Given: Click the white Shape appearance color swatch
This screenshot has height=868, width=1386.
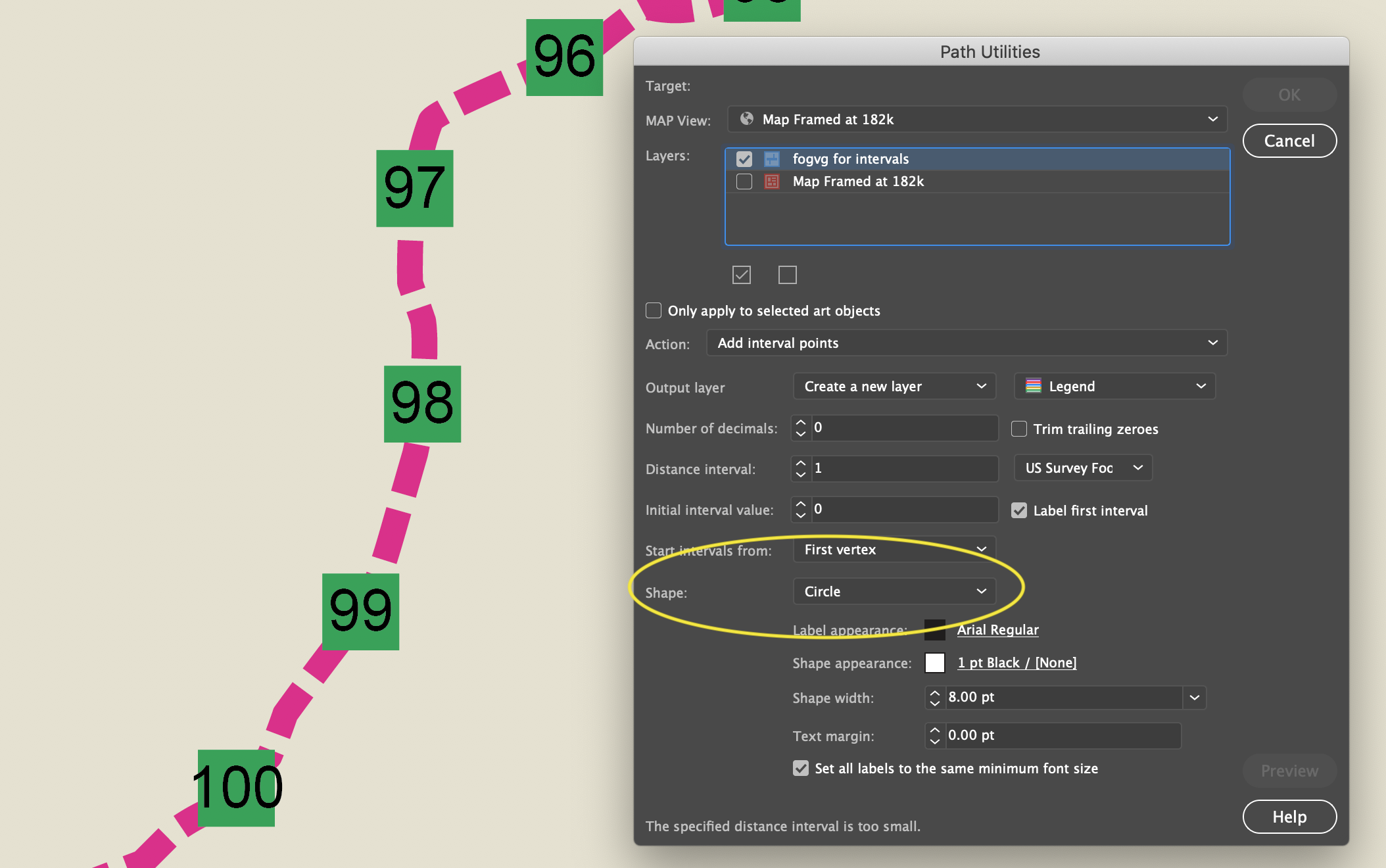Looking at the screenshot, I should click(935, 663).
